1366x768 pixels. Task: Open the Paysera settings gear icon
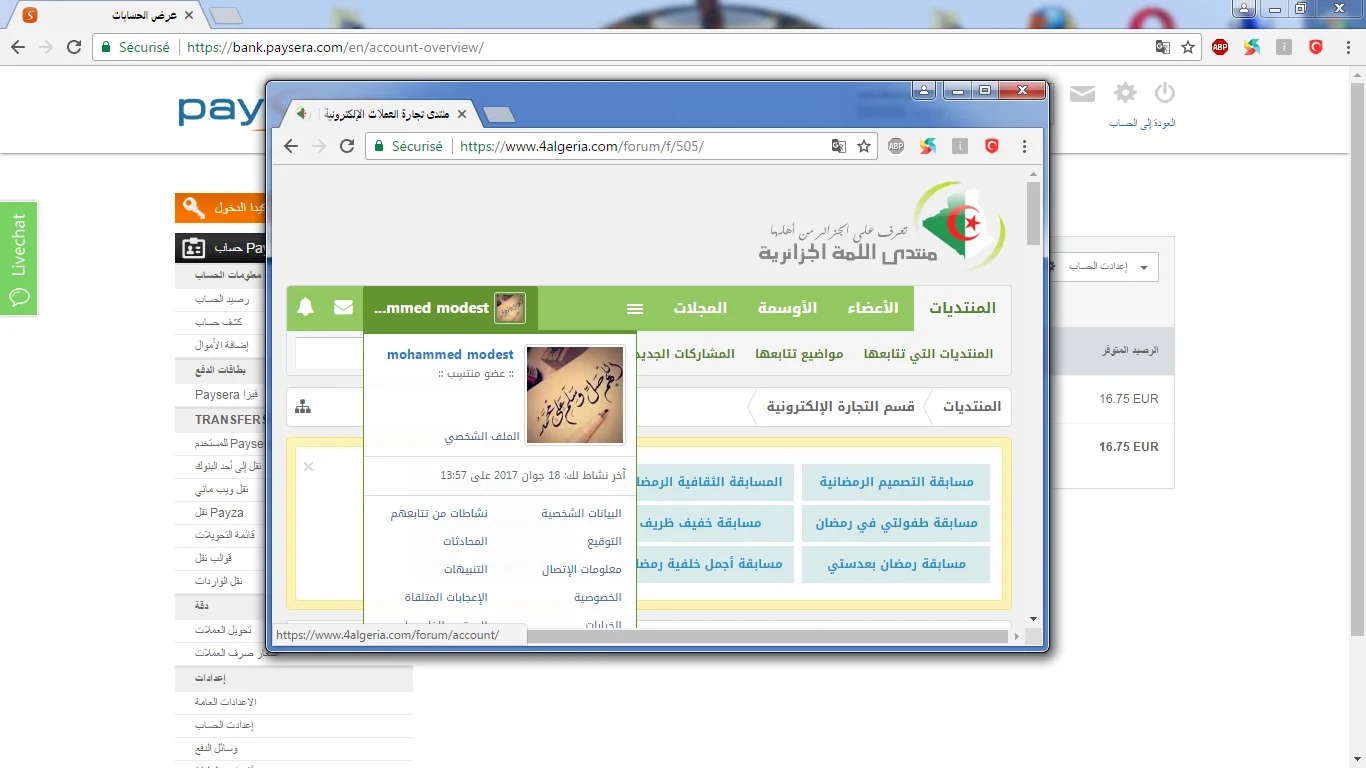click(1125, 93)
